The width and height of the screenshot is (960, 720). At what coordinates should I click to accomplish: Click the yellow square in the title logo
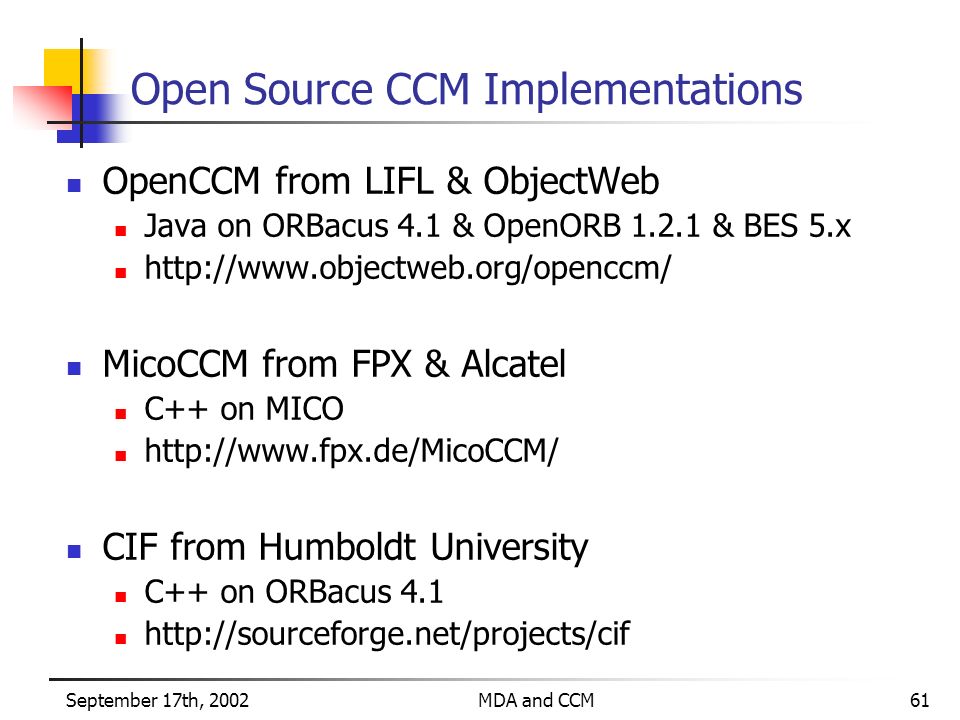tap(63, 67)
